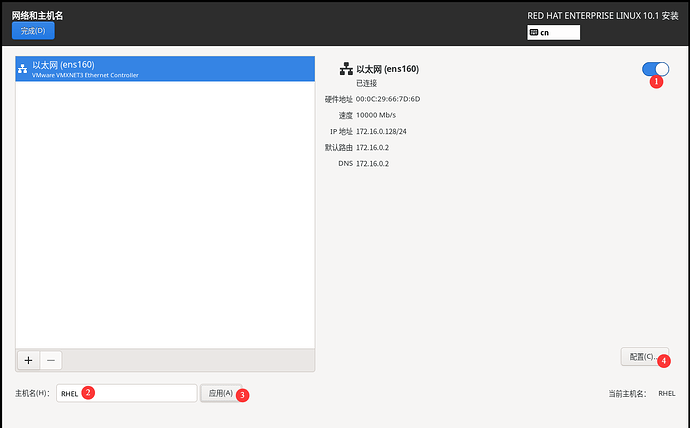Click the 默认路由 172.16.0.2 value
690x428 pixels.
click(x=372, y=147)
